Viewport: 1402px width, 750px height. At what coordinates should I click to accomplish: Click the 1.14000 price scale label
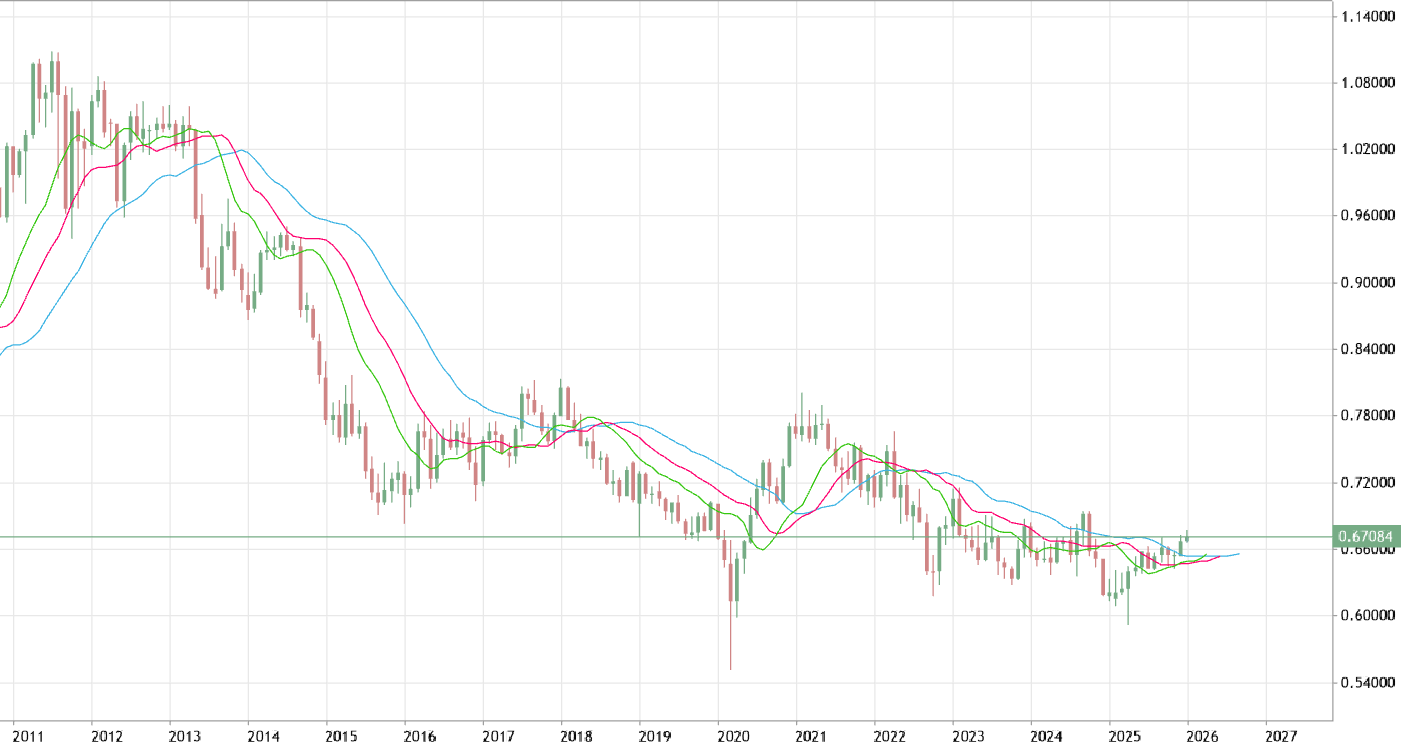pyautogui.click(x=1366, y=16)
